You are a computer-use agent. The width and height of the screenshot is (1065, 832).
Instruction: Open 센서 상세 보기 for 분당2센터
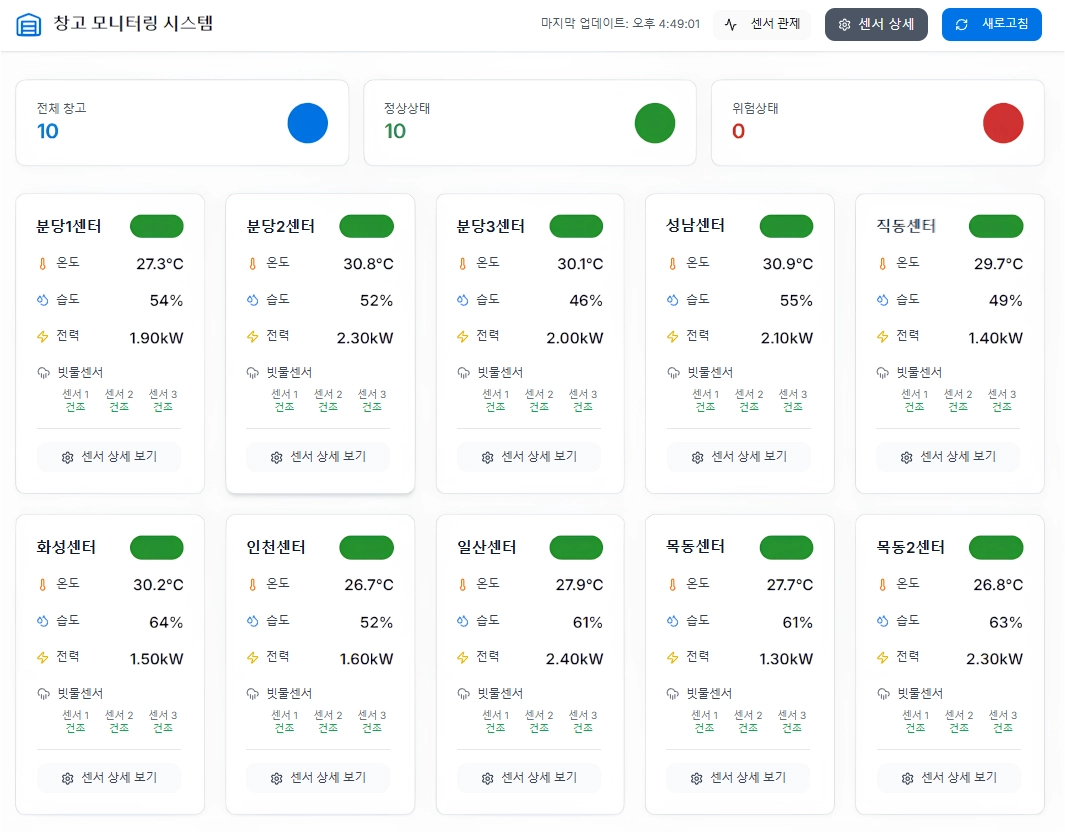click(318, 457)
